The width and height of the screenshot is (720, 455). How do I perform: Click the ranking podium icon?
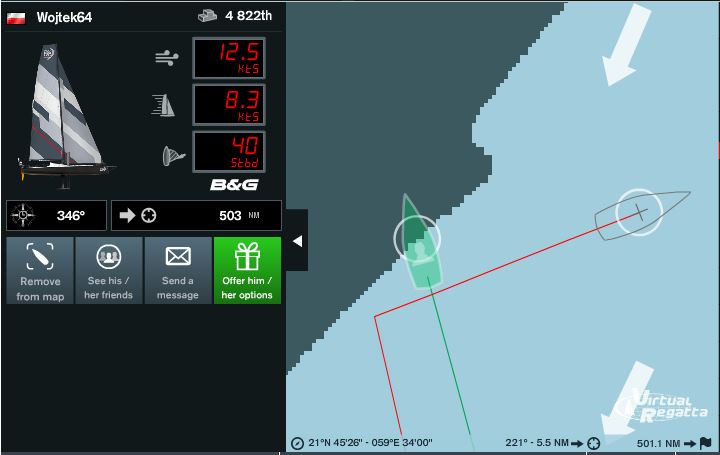[x=207, y=17]
